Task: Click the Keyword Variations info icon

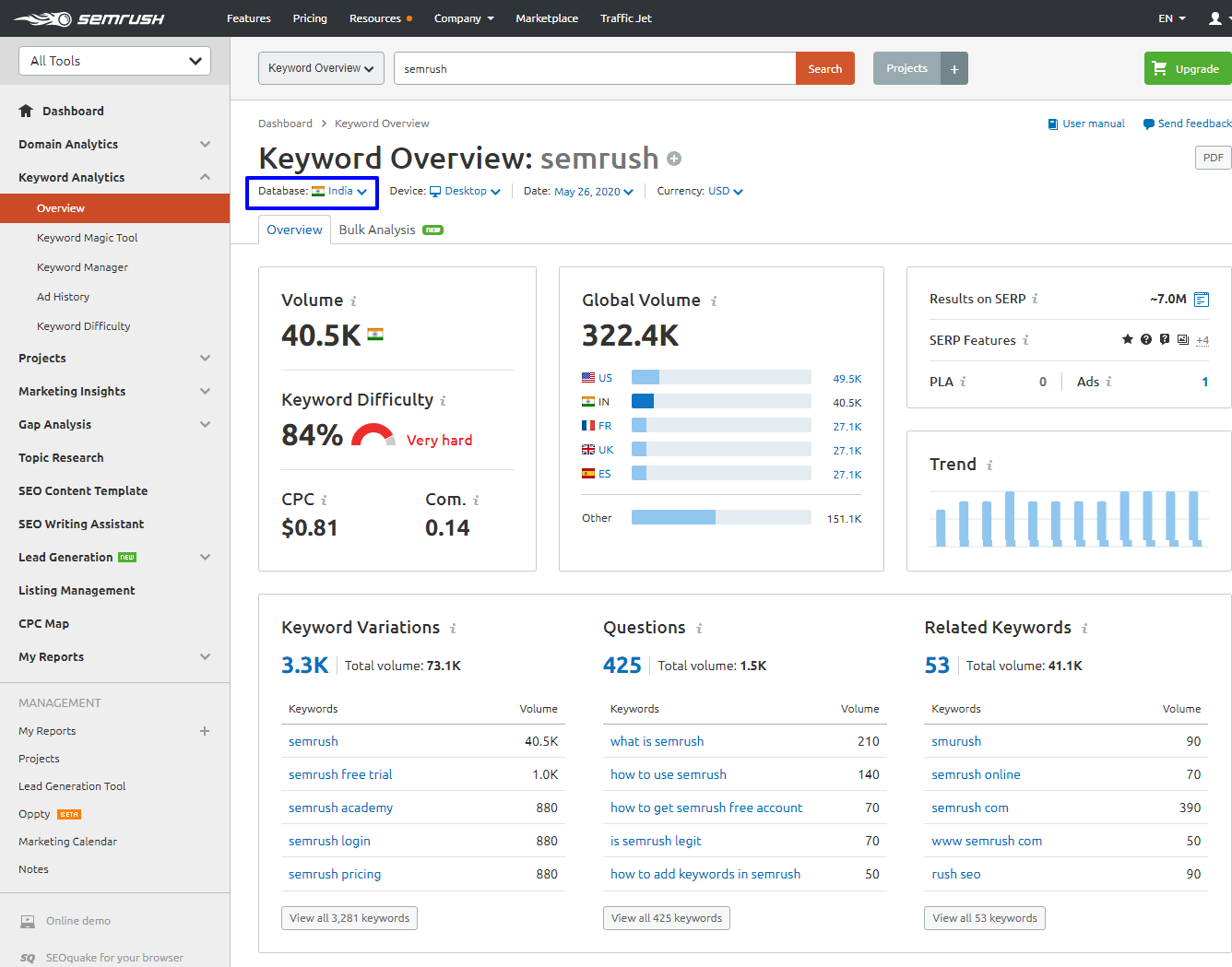Action: [x=453, y=629]
